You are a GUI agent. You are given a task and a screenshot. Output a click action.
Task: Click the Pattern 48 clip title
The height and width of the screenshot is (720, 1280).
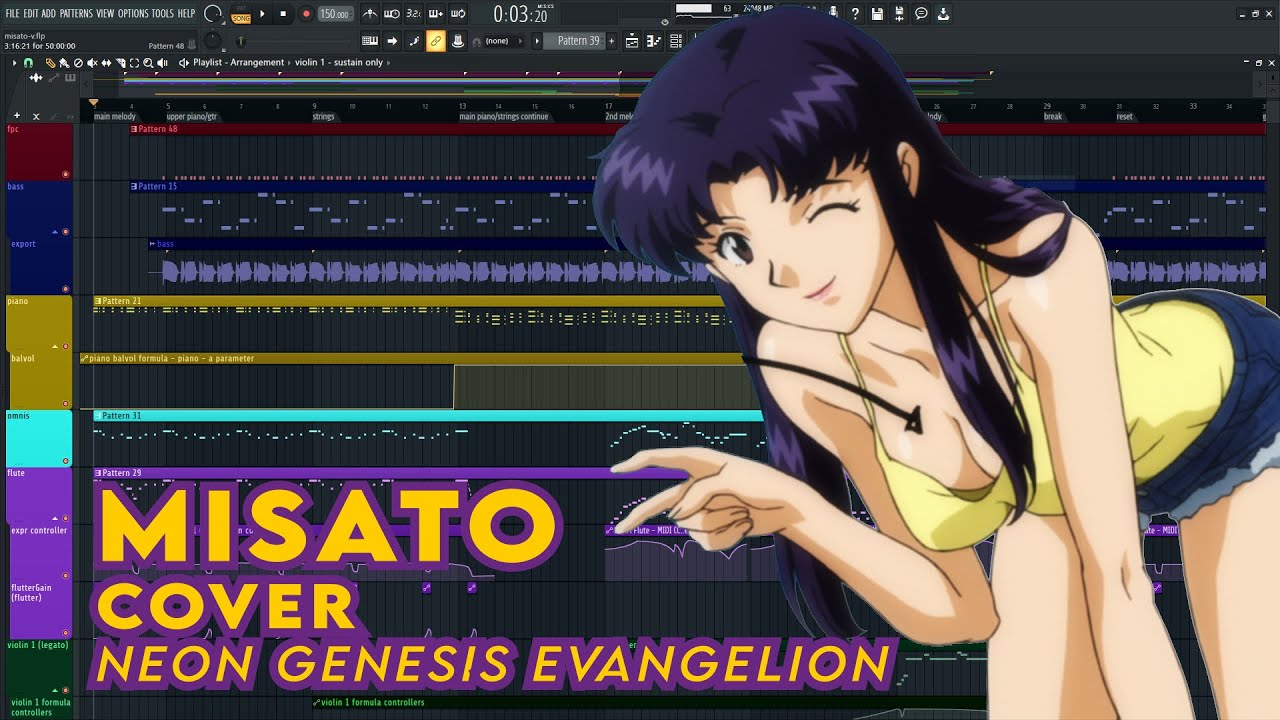coord(157,129)
